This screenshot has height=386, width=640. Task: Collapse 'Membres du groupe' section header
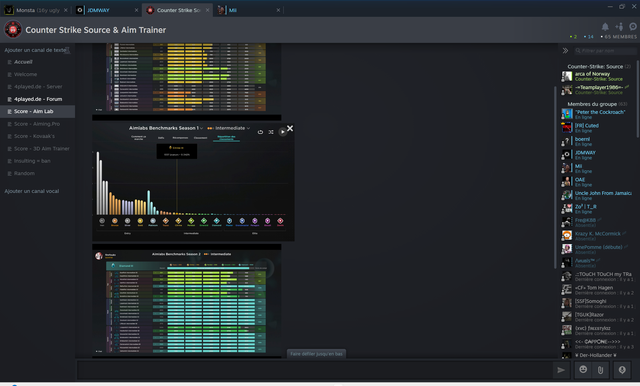[597, 104]
